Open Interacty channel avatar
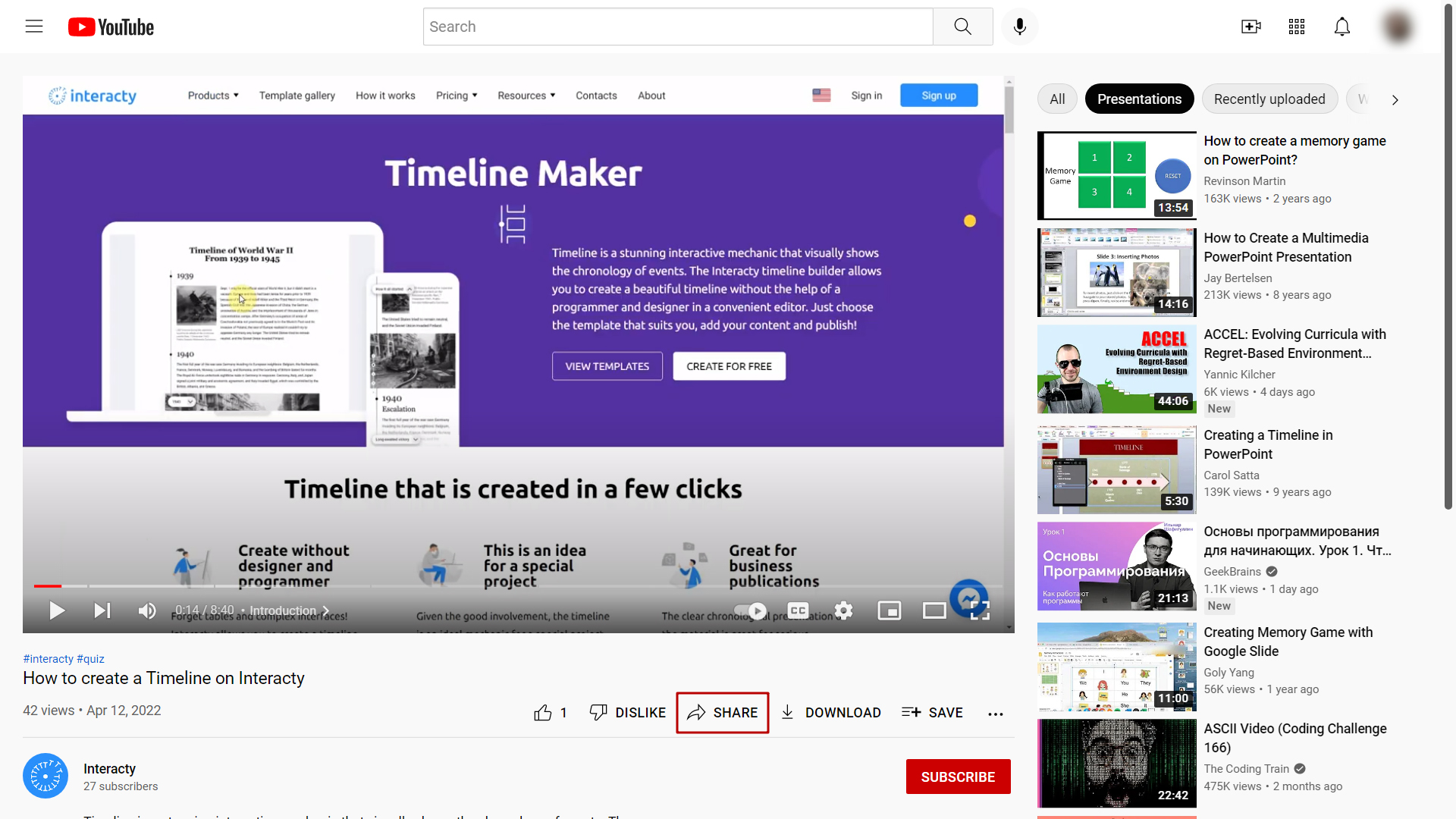Viewport: 1456px width, 819px height. [45, 776]
